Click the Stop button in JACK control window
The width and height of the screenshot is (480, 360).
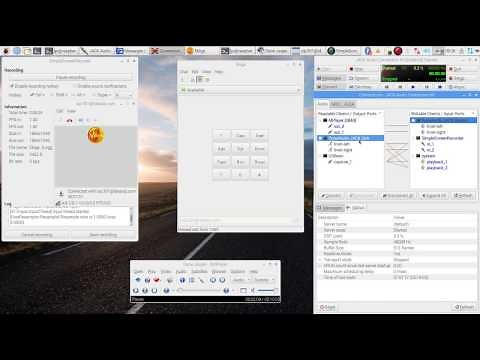(x=363, y=69)
